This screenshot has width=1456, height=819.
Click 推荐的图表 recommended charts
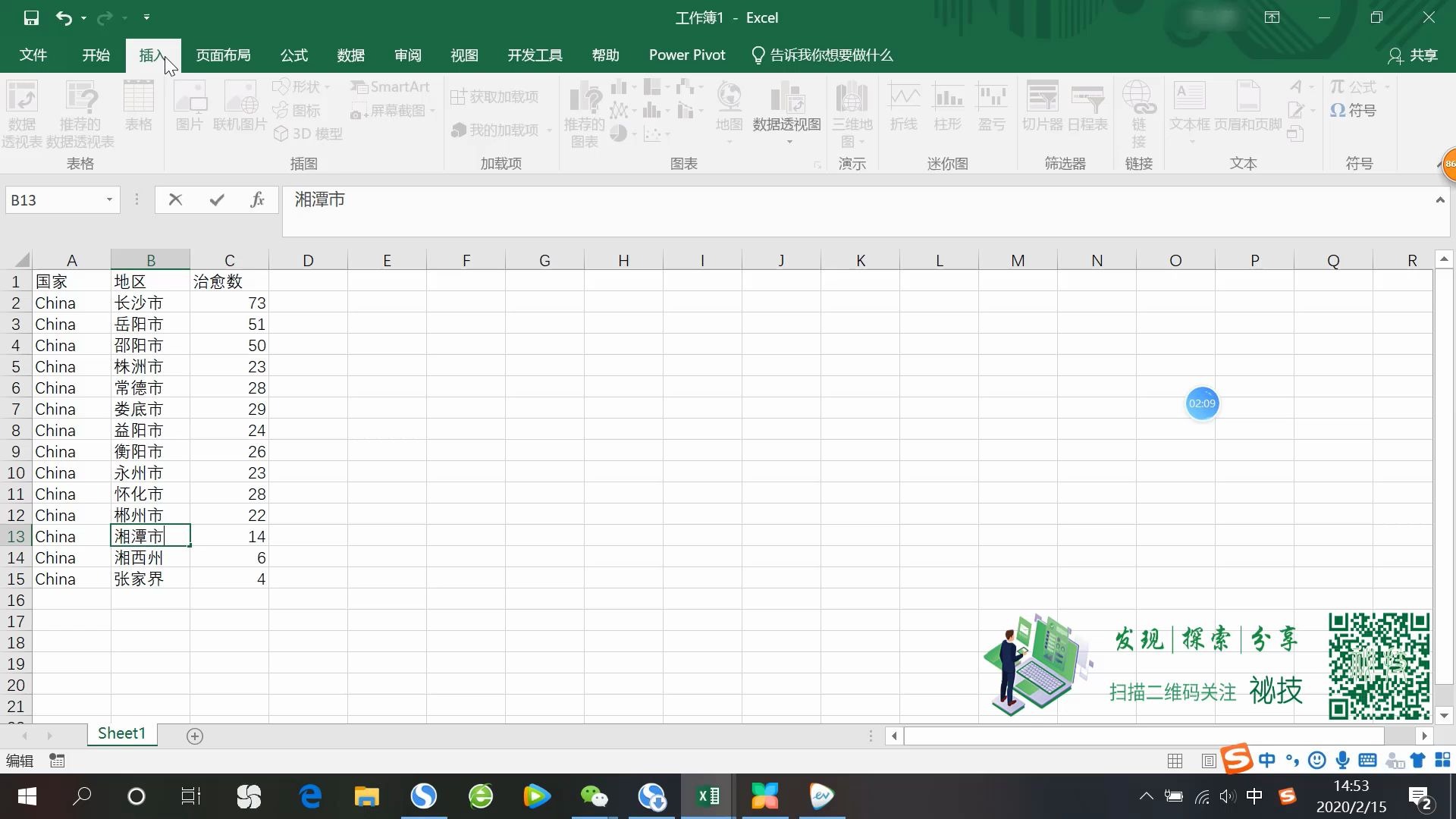click(585, 115)
